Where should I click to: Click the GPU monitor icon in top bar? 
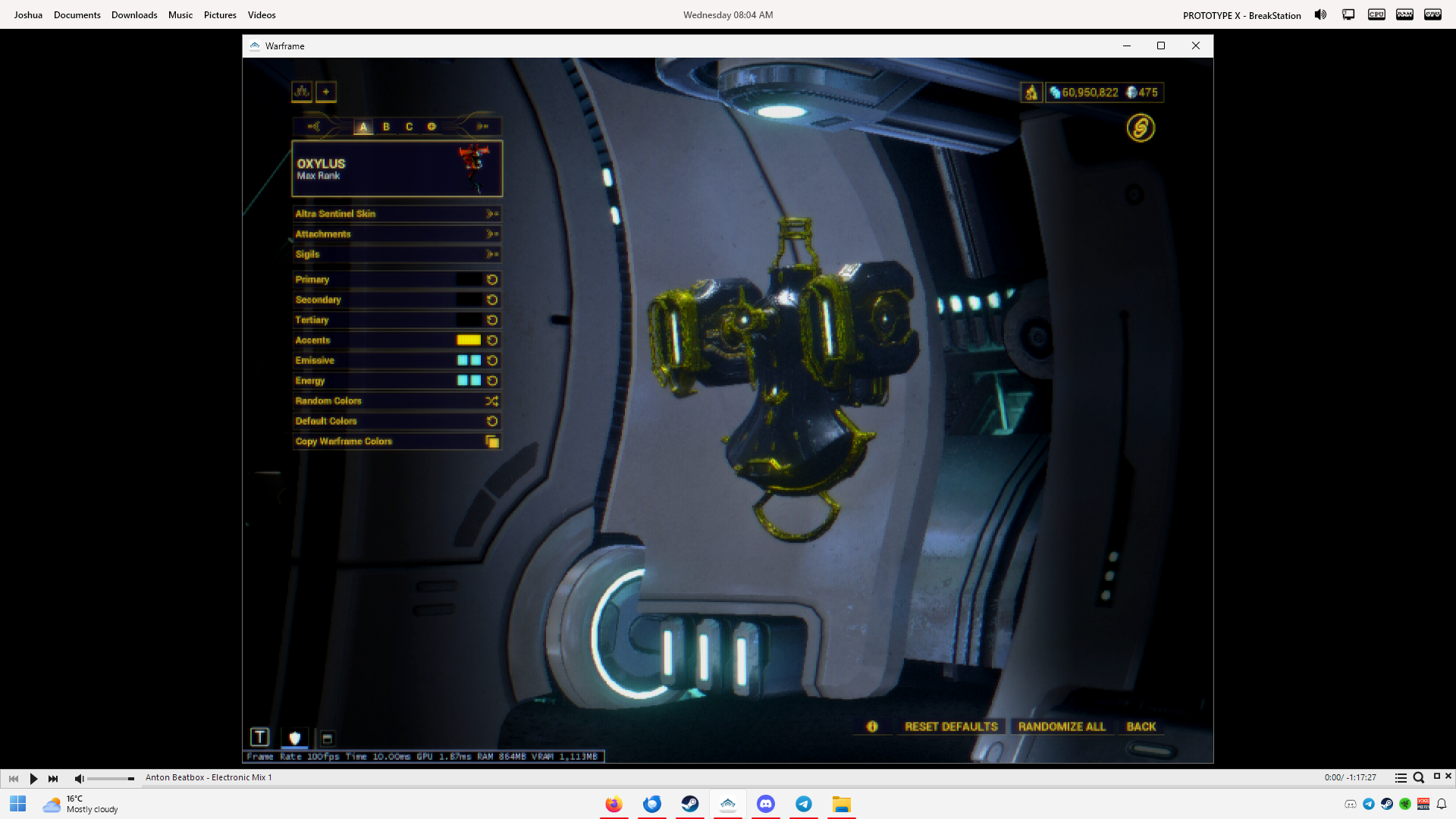(1432, 14)
